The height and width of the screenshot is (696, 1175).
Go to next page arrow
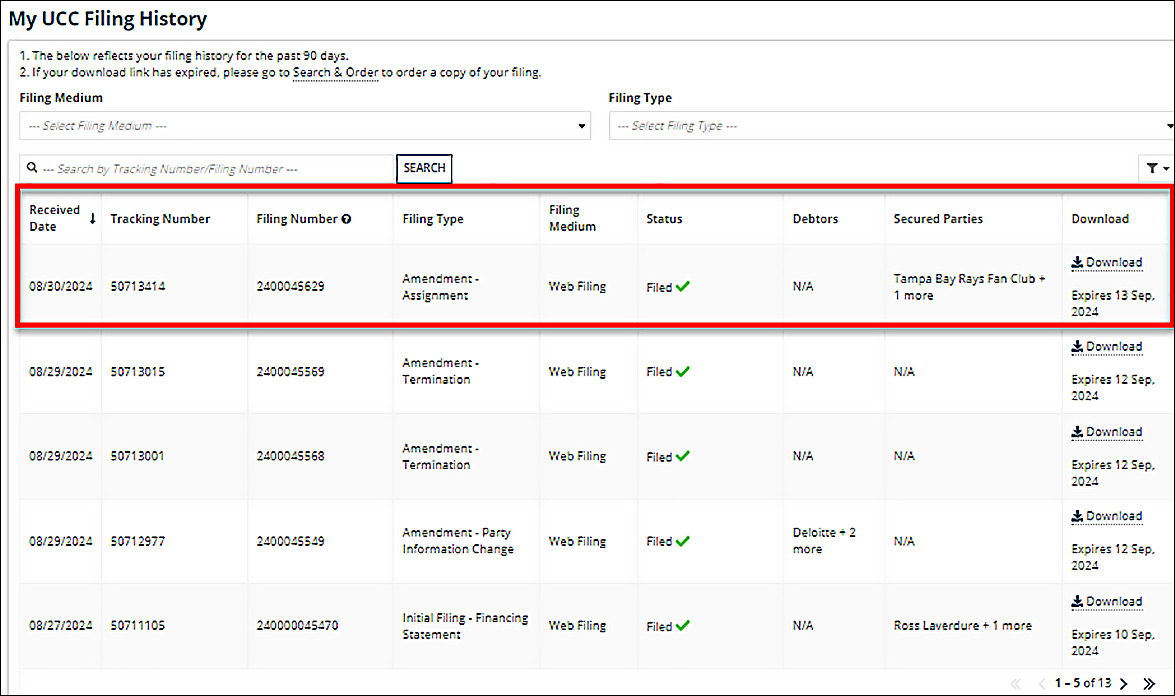pyautogui.click(x=1124, y=683)
